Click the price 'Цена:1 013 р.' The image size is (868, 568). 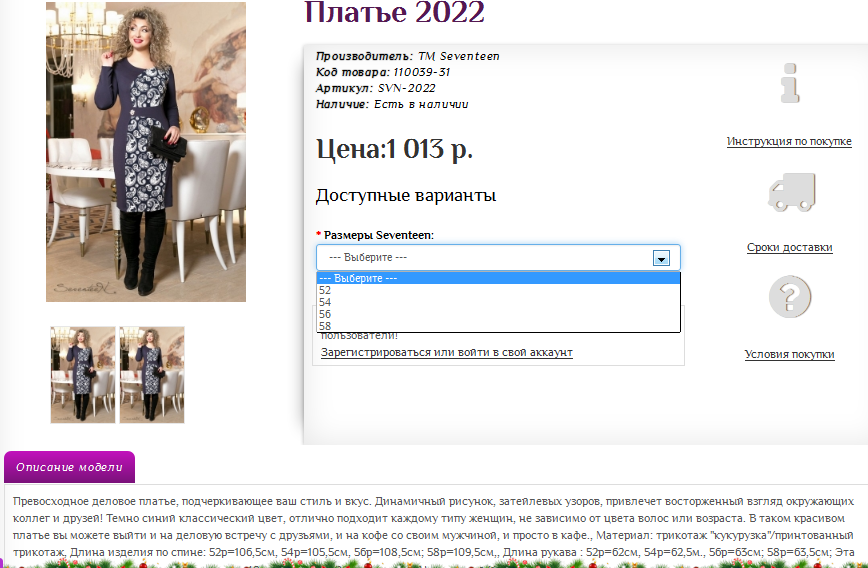(394, 149)
